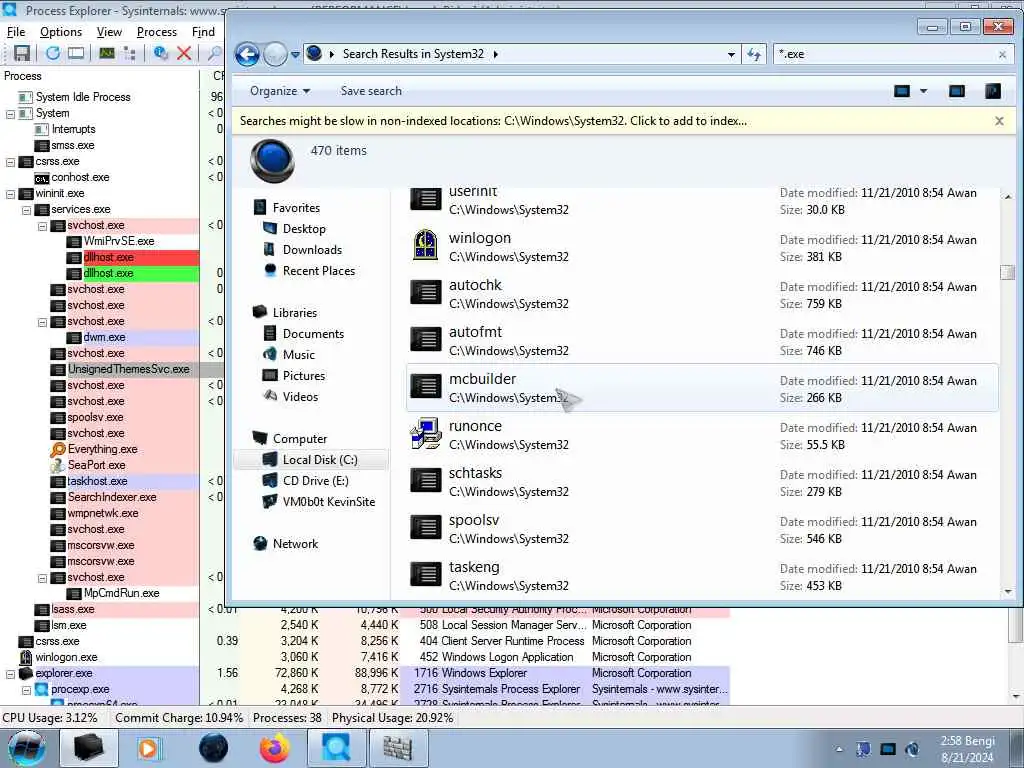Click inside the *.exe search field

click(x=884, y=54)
